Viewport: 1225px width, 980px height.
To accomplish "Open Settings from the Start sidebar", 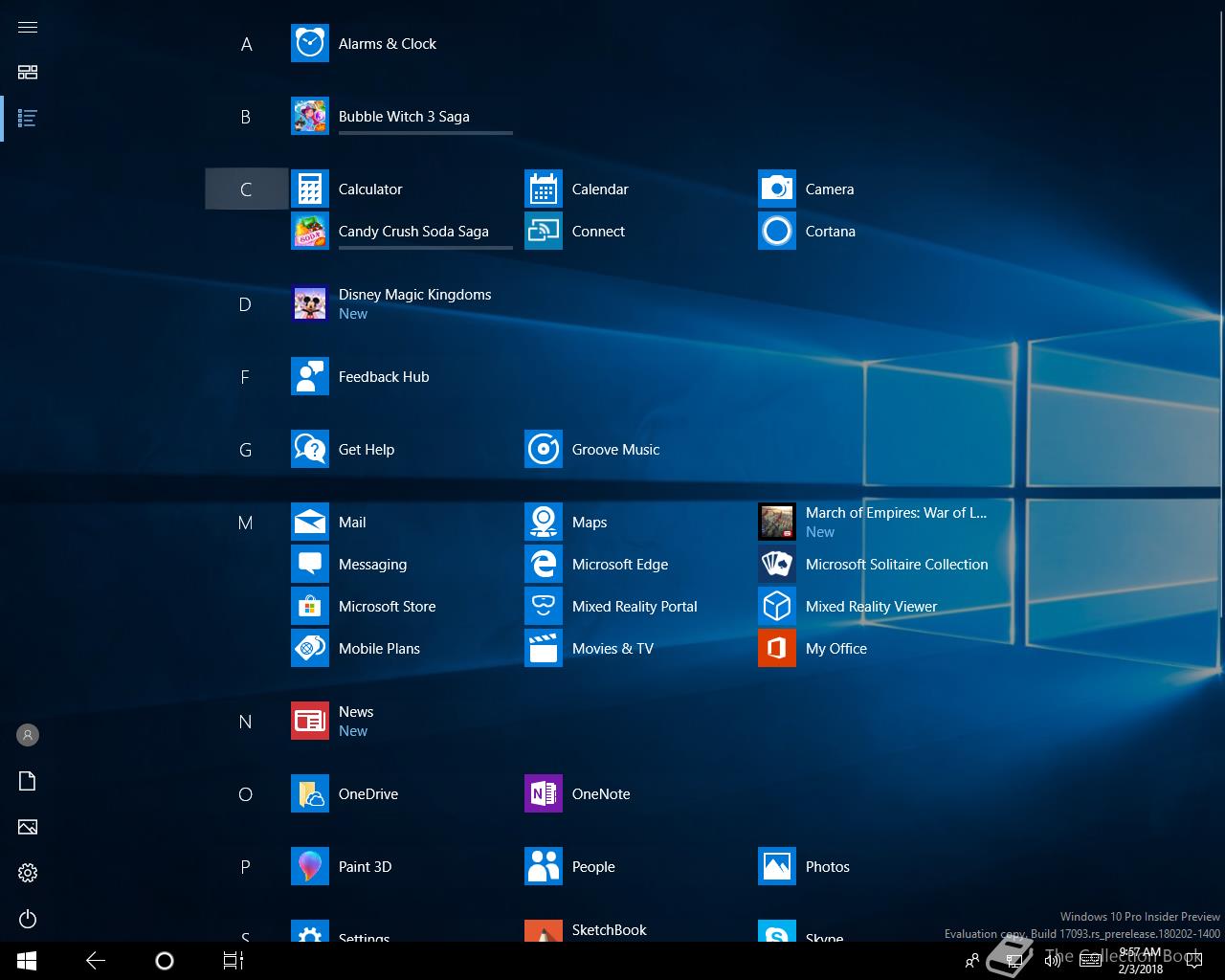I will (28, 873).
